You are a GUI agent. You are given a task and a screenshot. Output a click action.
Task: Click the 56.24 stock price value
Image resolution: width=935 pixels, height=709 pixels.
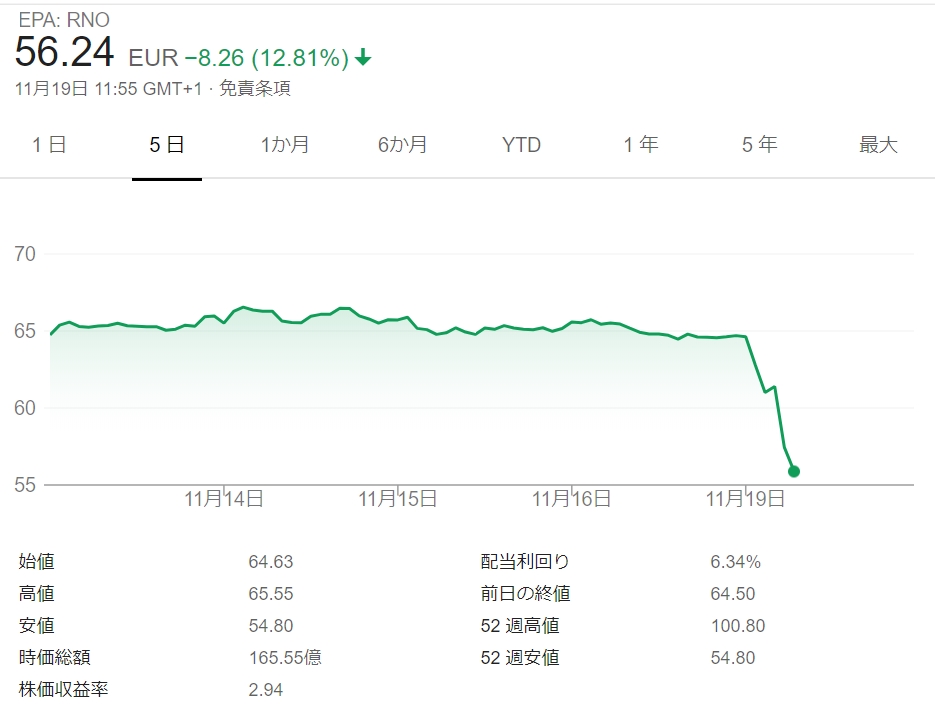point(64,54)
